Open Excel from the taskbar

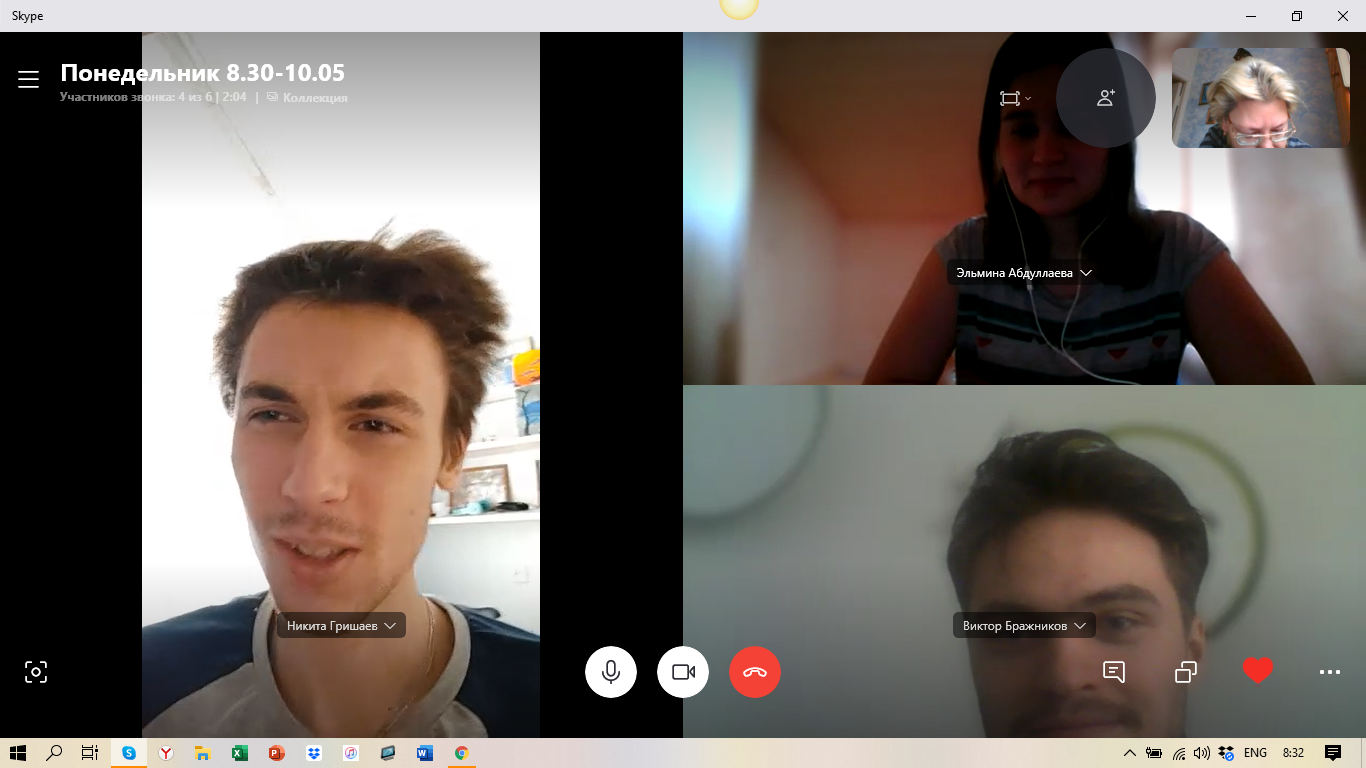pyautogui.click(x=240, y=753)
